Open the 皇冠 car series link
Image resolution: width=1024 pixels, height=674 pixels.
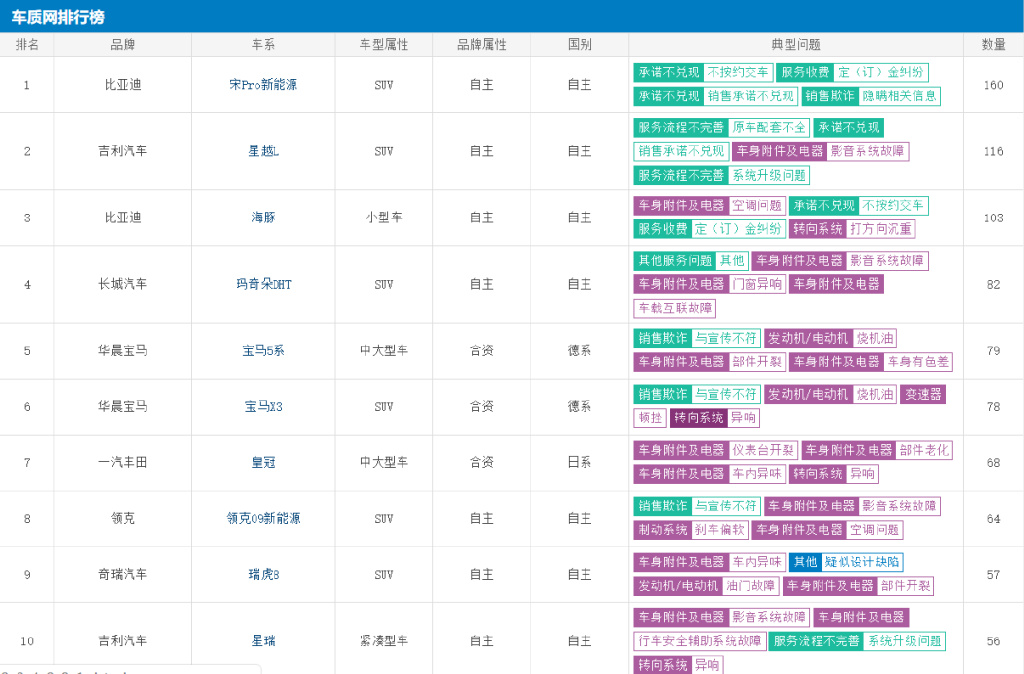pyautogui.click(x=263, y=462)
